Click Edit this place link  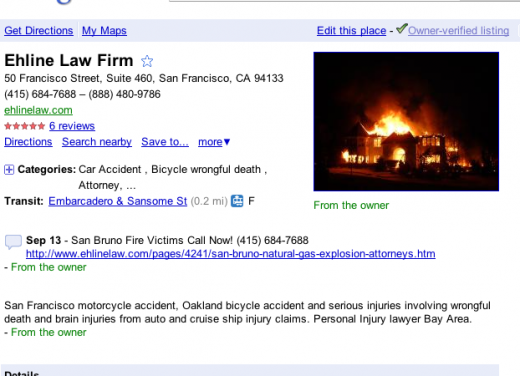[351, 31]
